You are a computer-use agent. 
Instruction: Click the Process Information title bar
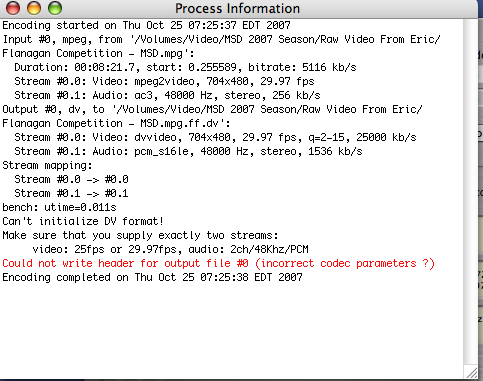click(x=237, y=8)
